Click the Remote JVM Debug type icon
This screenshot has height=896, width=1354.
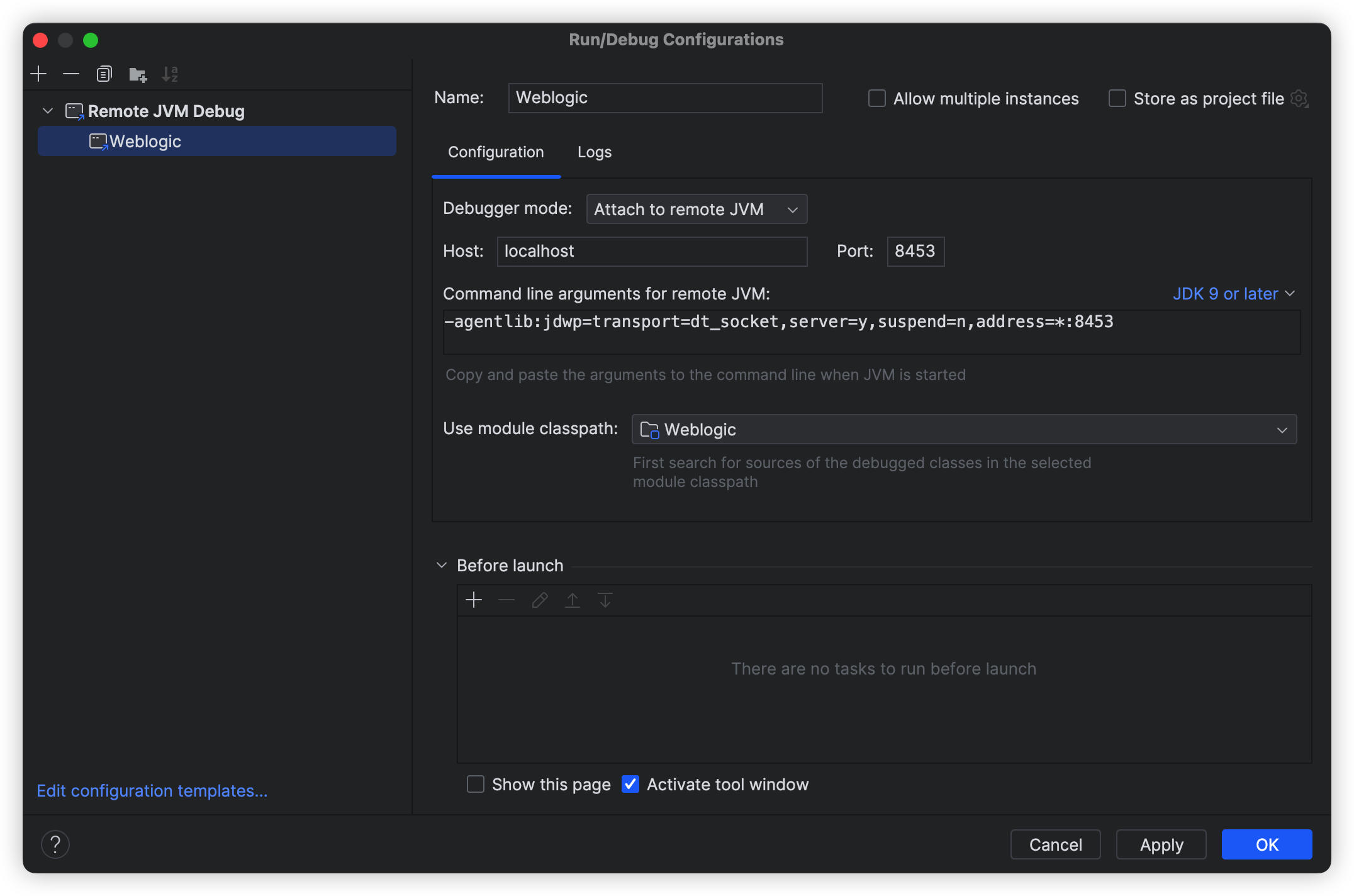pos(74,111)
